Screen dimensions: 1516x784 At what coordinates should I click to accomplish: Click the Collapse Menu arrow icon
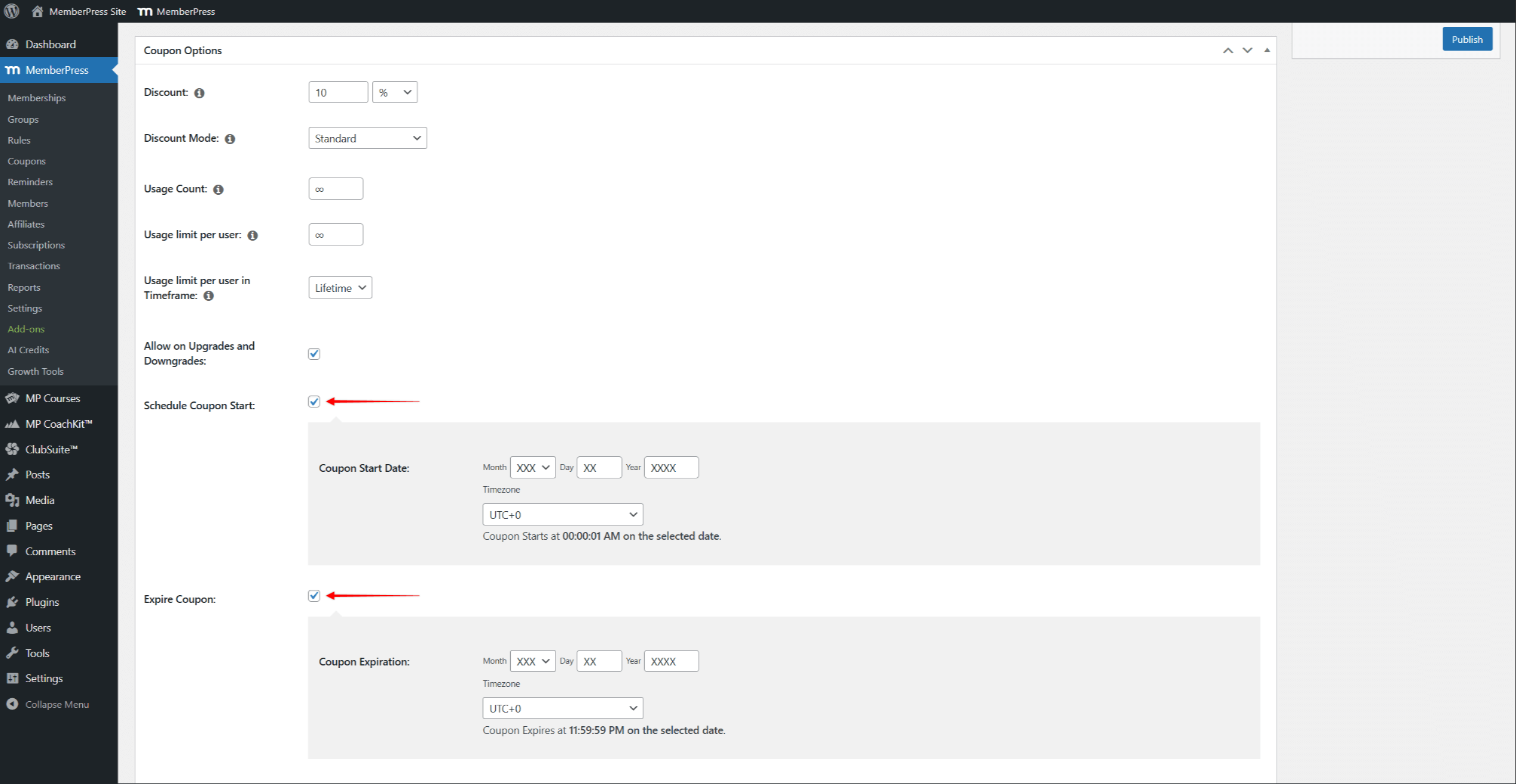[x=12, y=704]
